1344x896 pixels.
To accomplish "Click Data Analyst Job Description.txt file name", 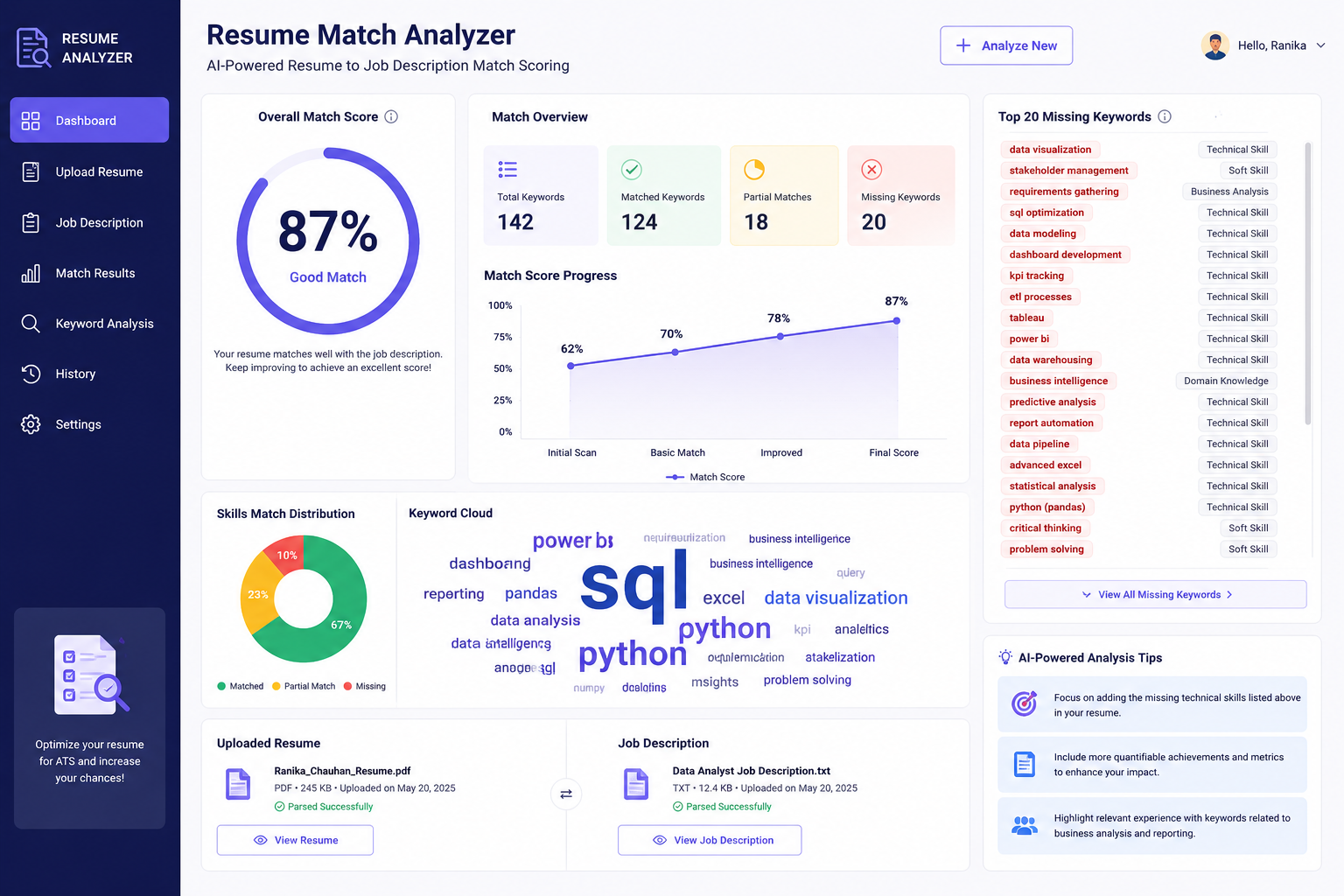I will coord(751,771).
